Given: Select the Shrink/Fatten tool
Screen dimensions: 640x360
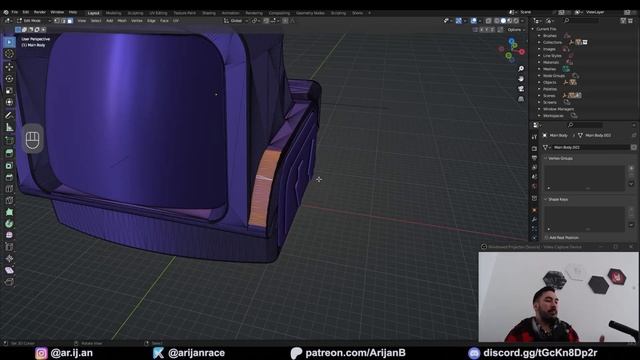Looking at the screenshot, I should tap(9, 258).
